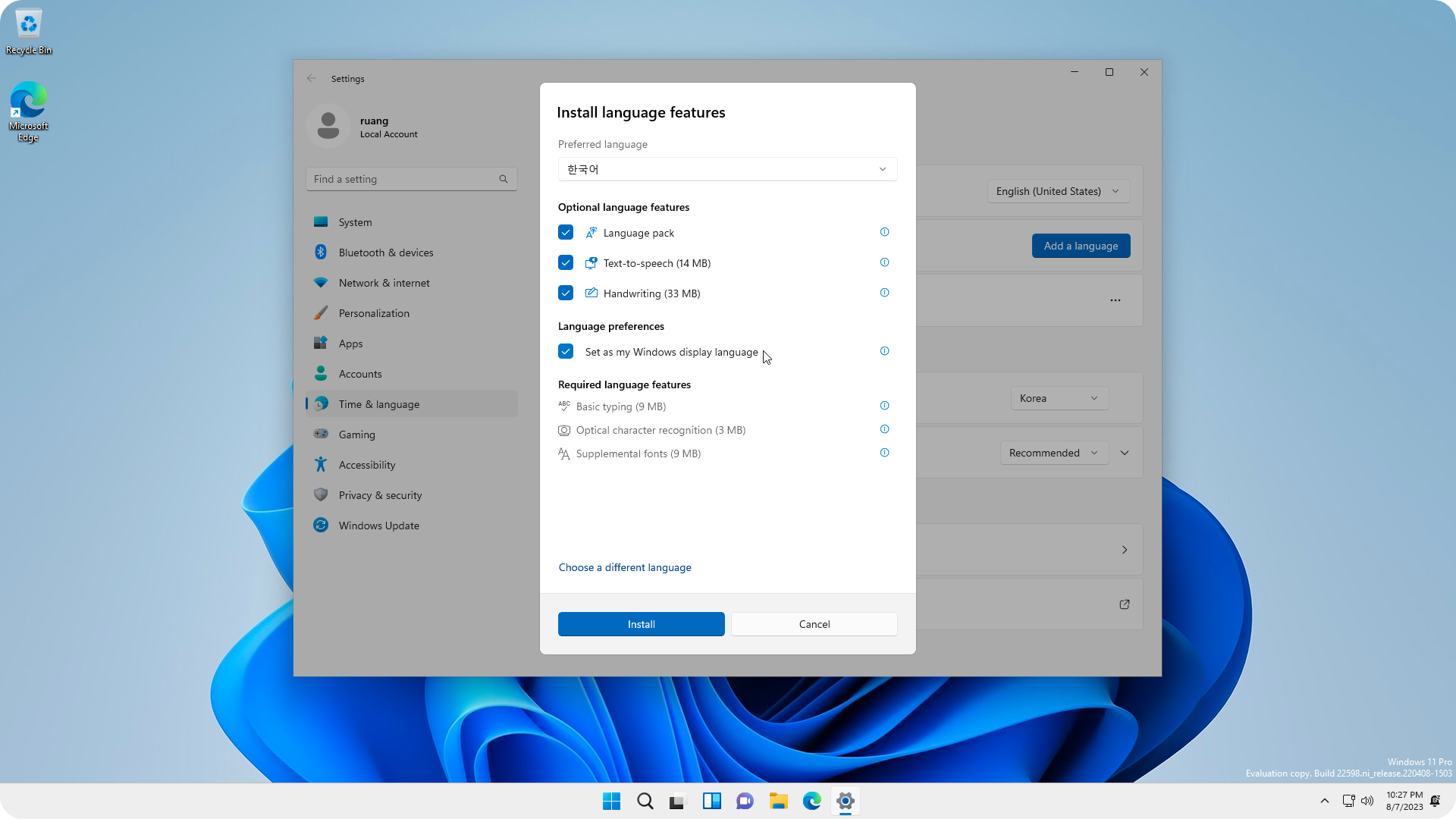Open the English (United States) dropdown

[x=1058, y=191]
